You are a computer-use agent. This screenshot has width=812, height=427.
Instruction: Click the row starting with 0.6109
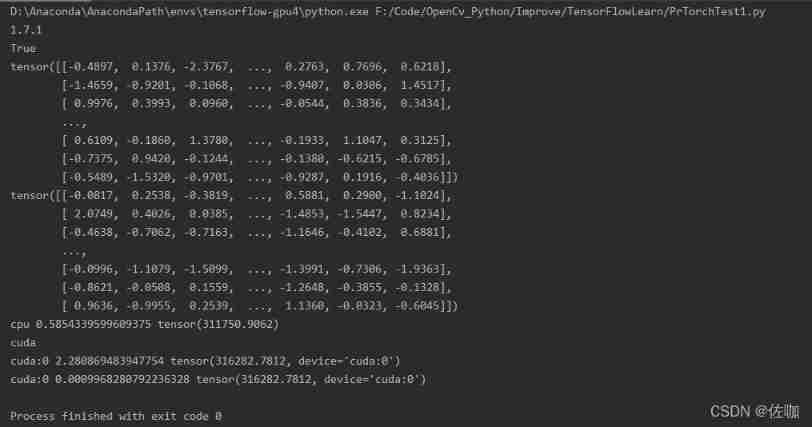pyautogui.click(x=255, y=140)
